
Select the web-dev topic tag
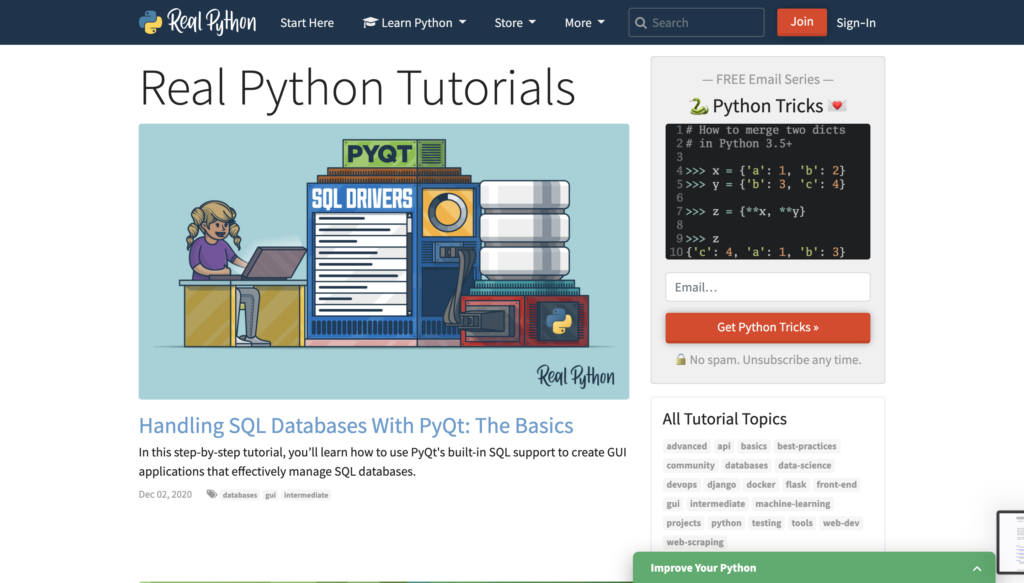pyautogui.click(x=841, y=523)
